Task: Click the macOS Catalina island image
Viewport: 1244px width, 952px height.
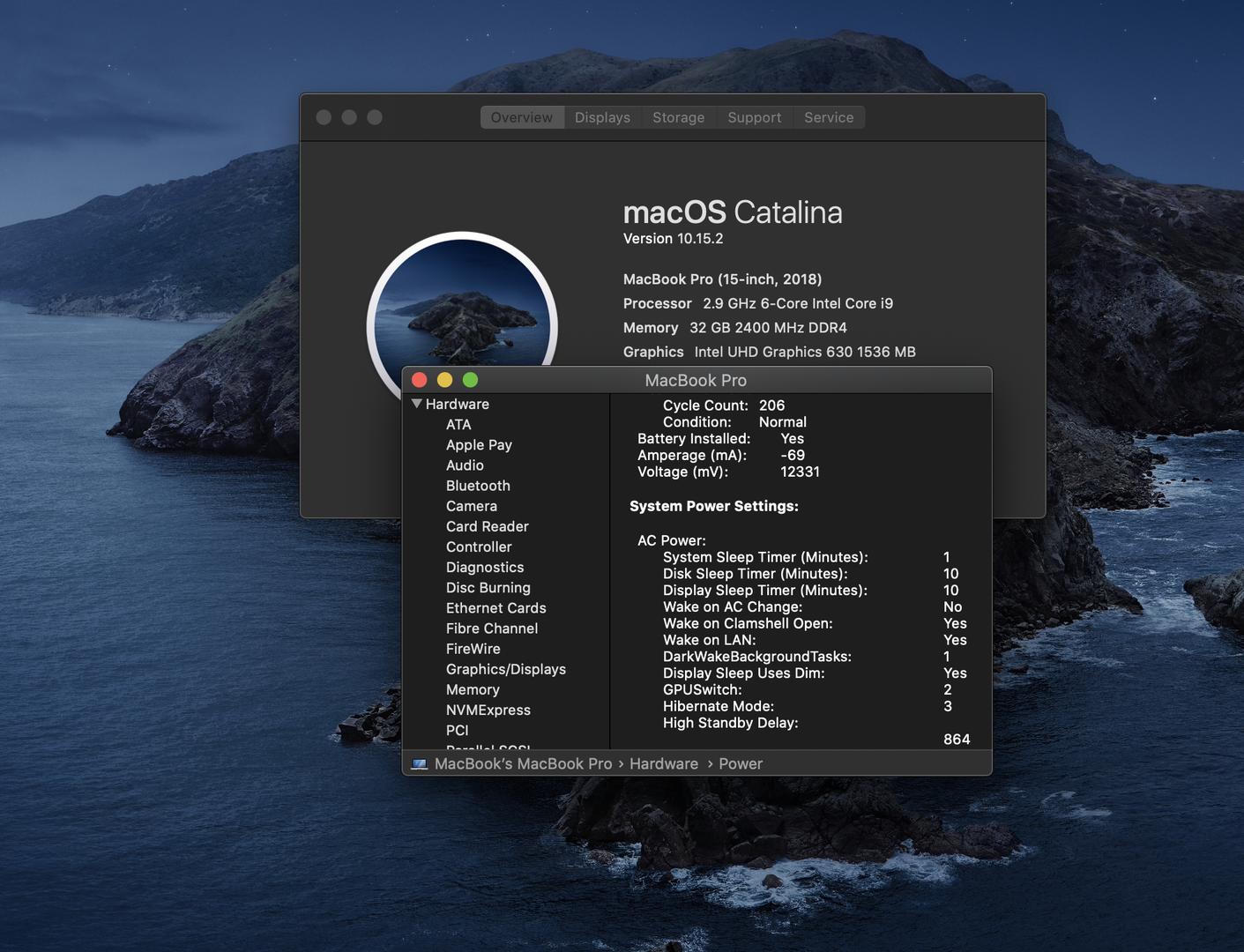Action: [x=462, y=300]
